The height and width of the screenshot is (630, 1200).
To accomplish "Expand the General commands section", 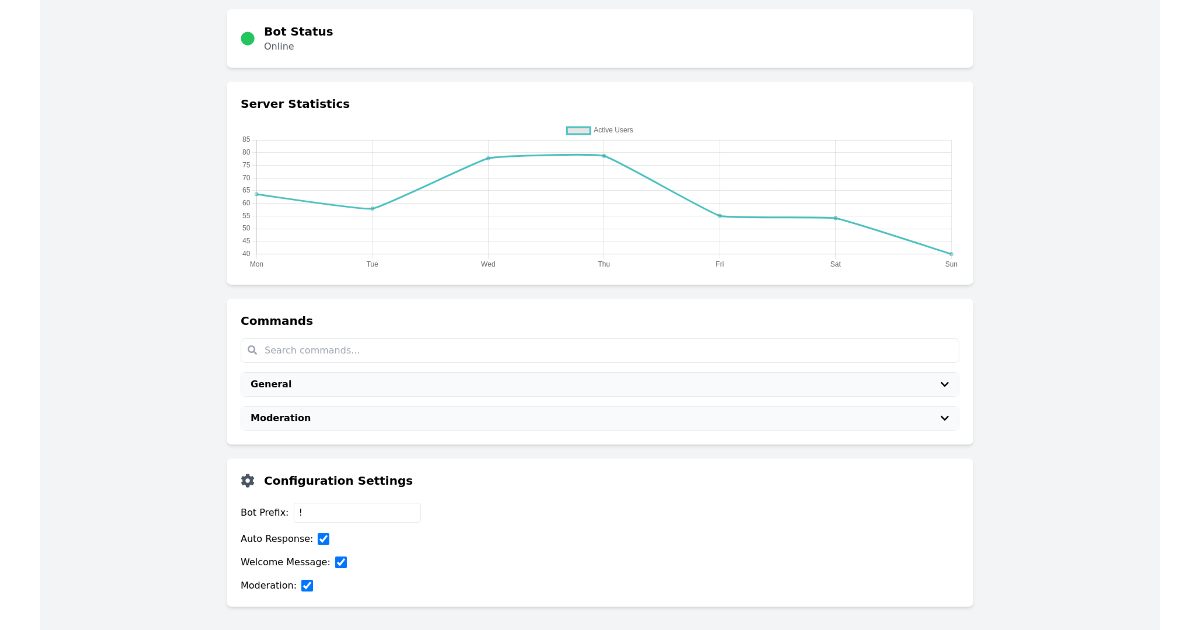I will [600, 384].
